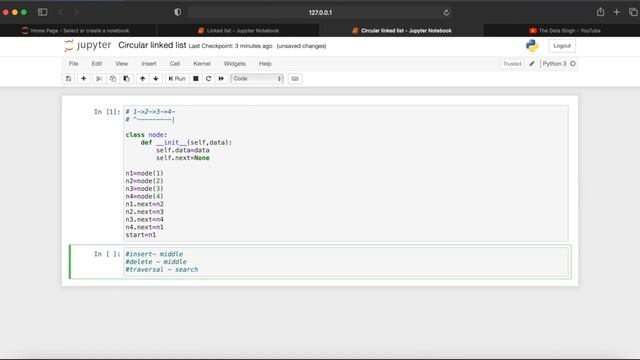
Task: Restart the kernel icon
Action: coord(209,78)
